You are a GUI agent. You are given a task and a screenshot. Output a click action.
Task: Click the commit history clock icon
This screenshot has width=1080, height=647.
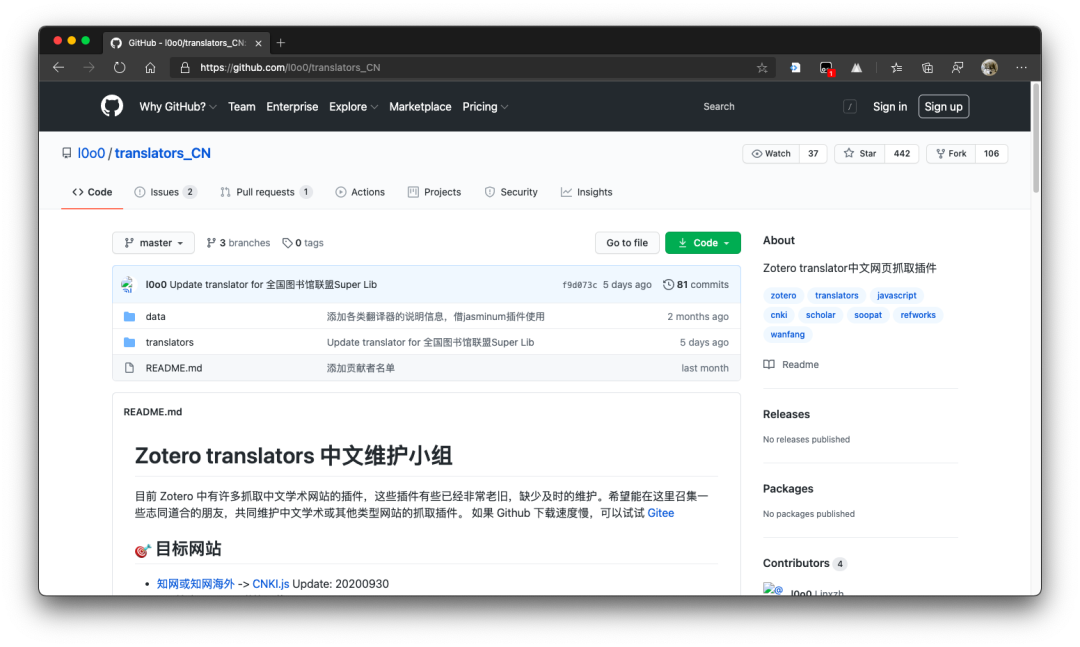668,285
